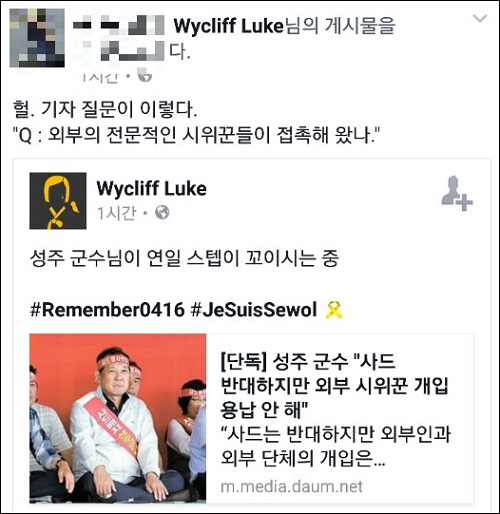Click the pixelated sharer profile photo
This screenshot has width=500, height=514.
(37, 38)
